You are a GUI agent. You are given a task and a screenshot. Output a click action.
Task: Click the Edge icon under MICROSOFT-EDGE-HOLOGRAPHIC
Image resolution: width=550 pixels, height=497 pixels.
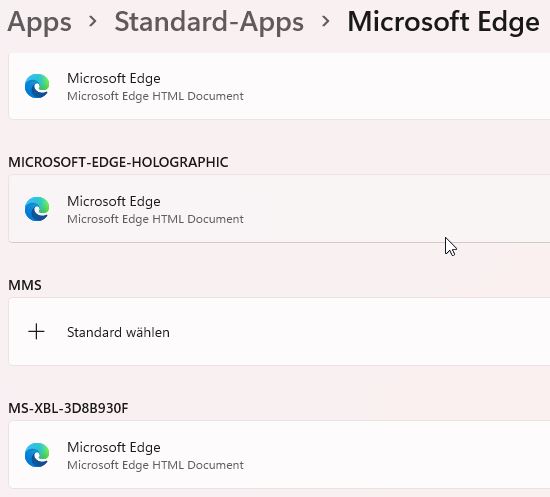[x=37, y=209]
